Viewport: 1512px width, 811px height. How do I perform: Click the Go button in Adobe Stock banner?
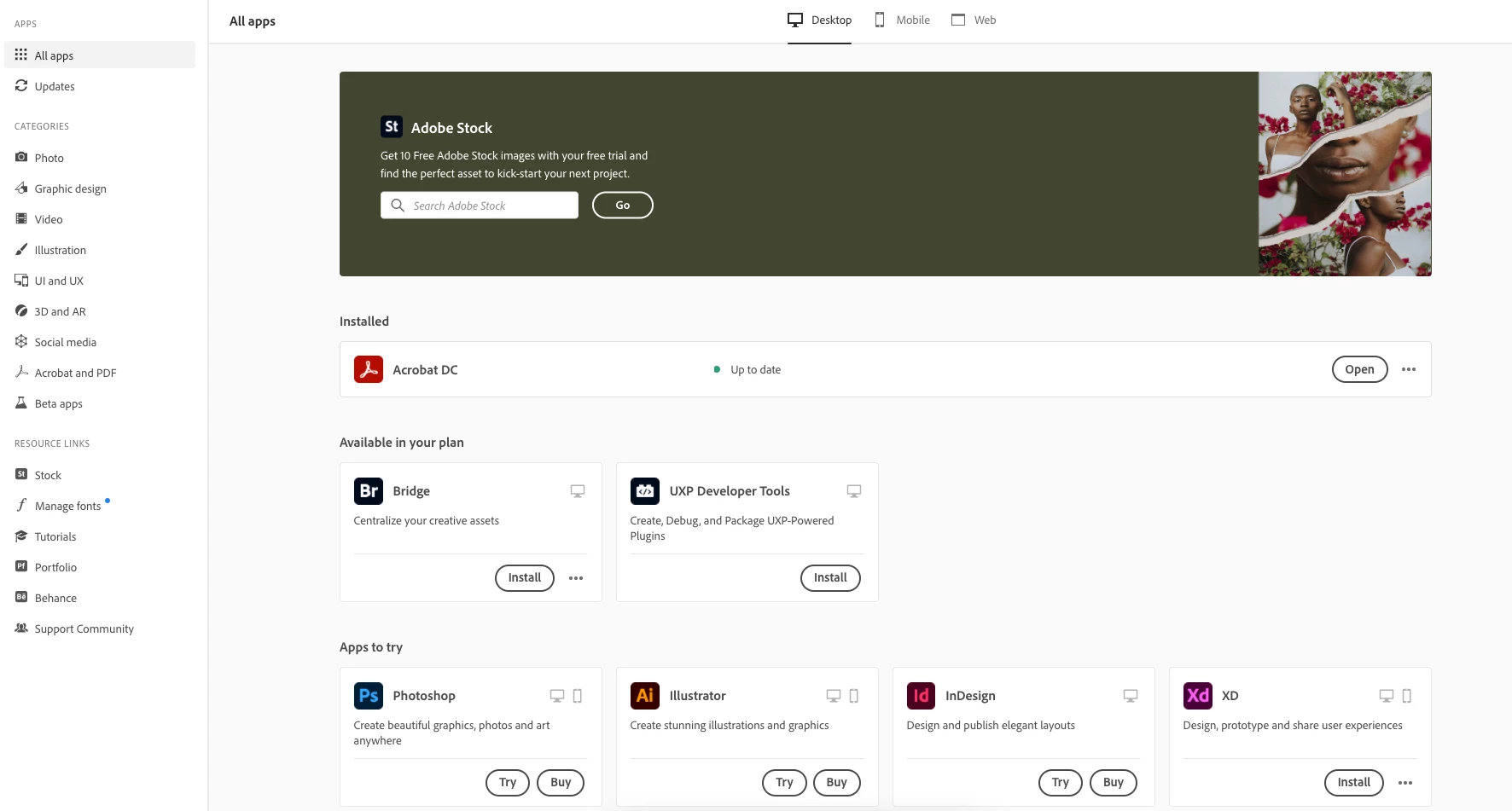(623, 206)
